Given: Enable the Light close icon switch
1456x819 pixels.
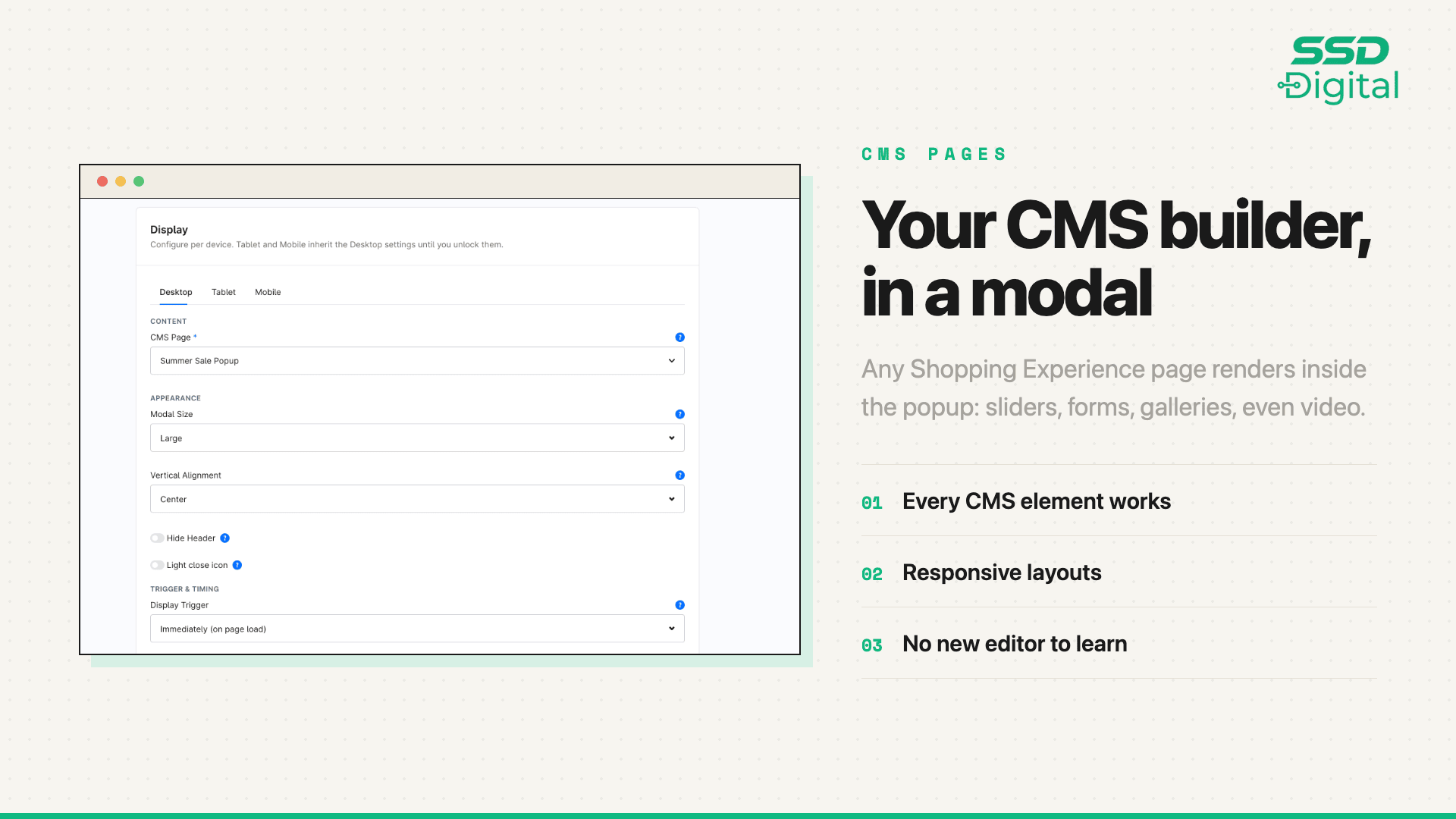Looking at the screenshot, I should pyautogui.click(x=157, y=565).
